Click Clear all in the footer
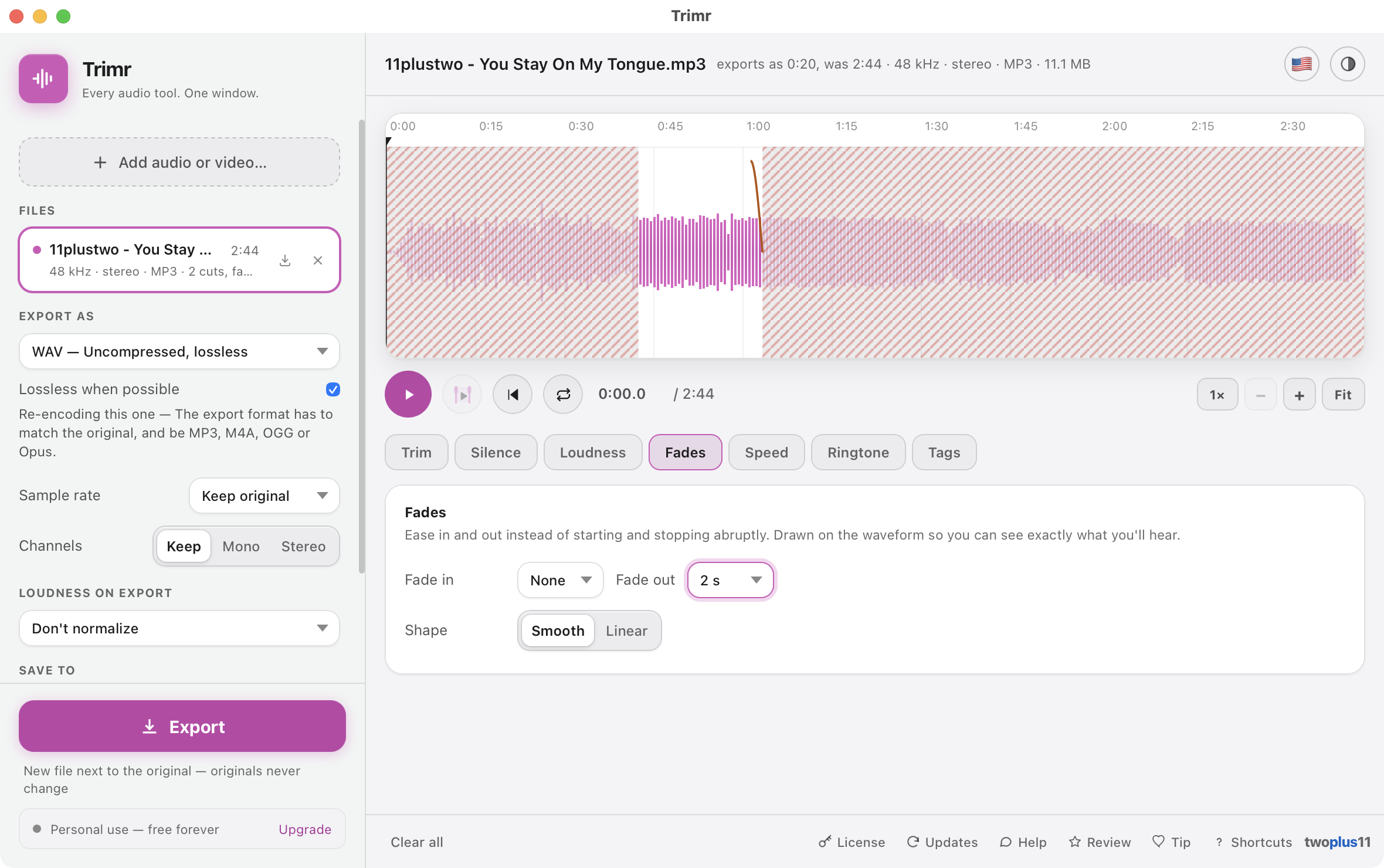 pyautogui.click(x=417, y=842)
